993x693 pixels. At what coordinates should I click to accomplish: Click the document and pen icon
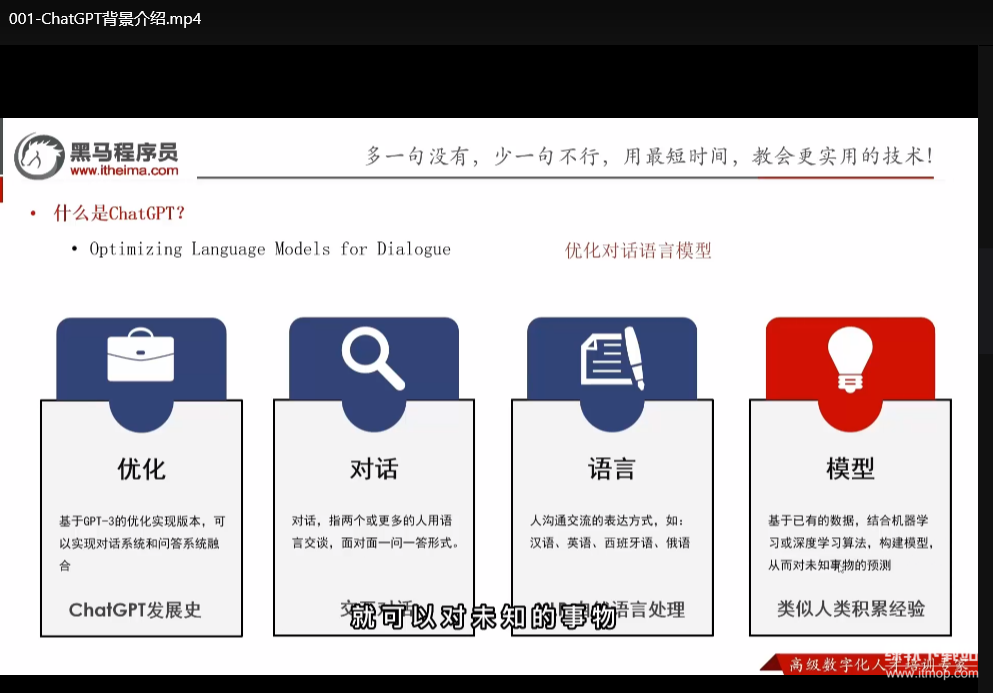[x=612, y=358]
